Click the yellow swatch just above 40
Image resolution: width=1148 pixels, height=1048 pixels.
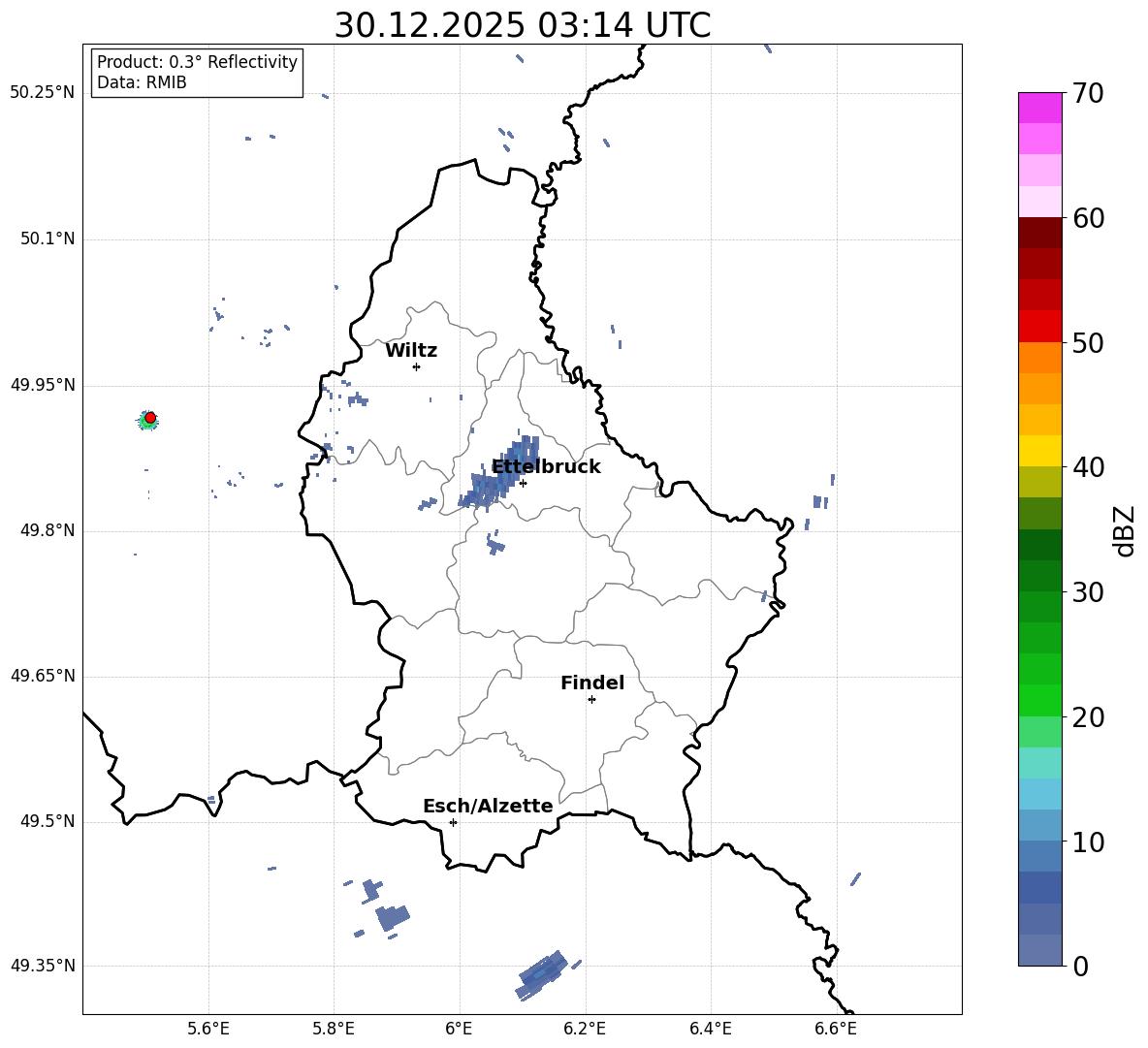[1039, 451]
